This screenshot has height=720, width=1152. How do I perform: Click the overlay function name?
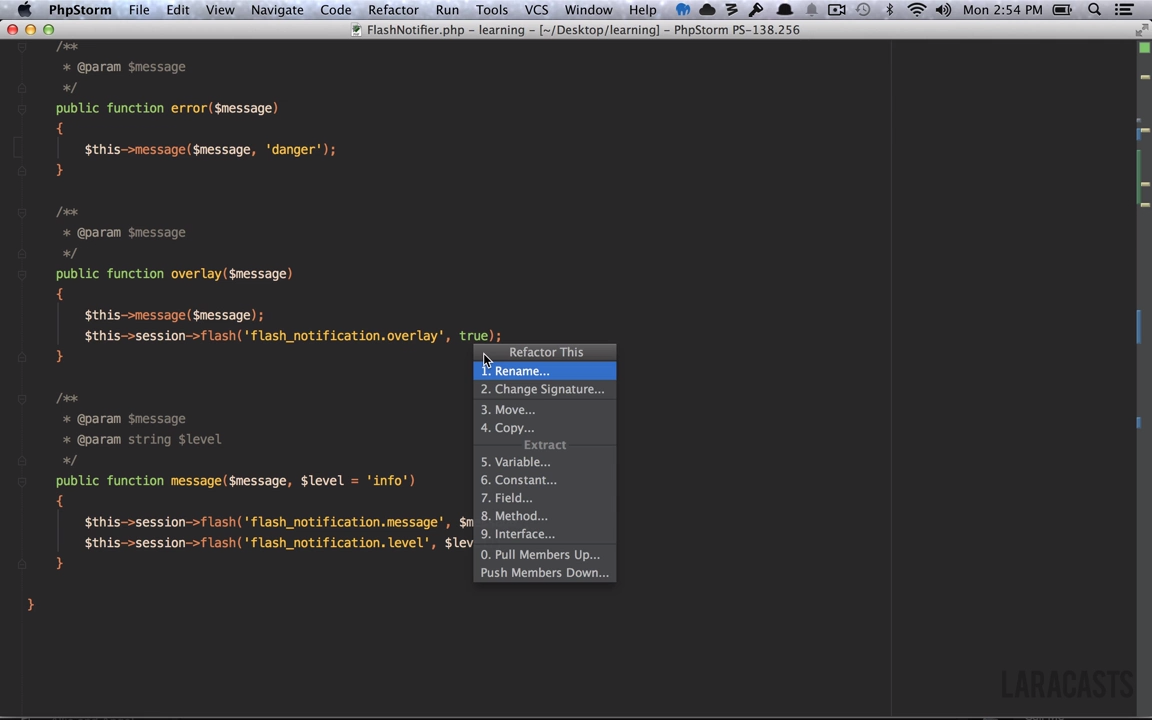(196, 273)
